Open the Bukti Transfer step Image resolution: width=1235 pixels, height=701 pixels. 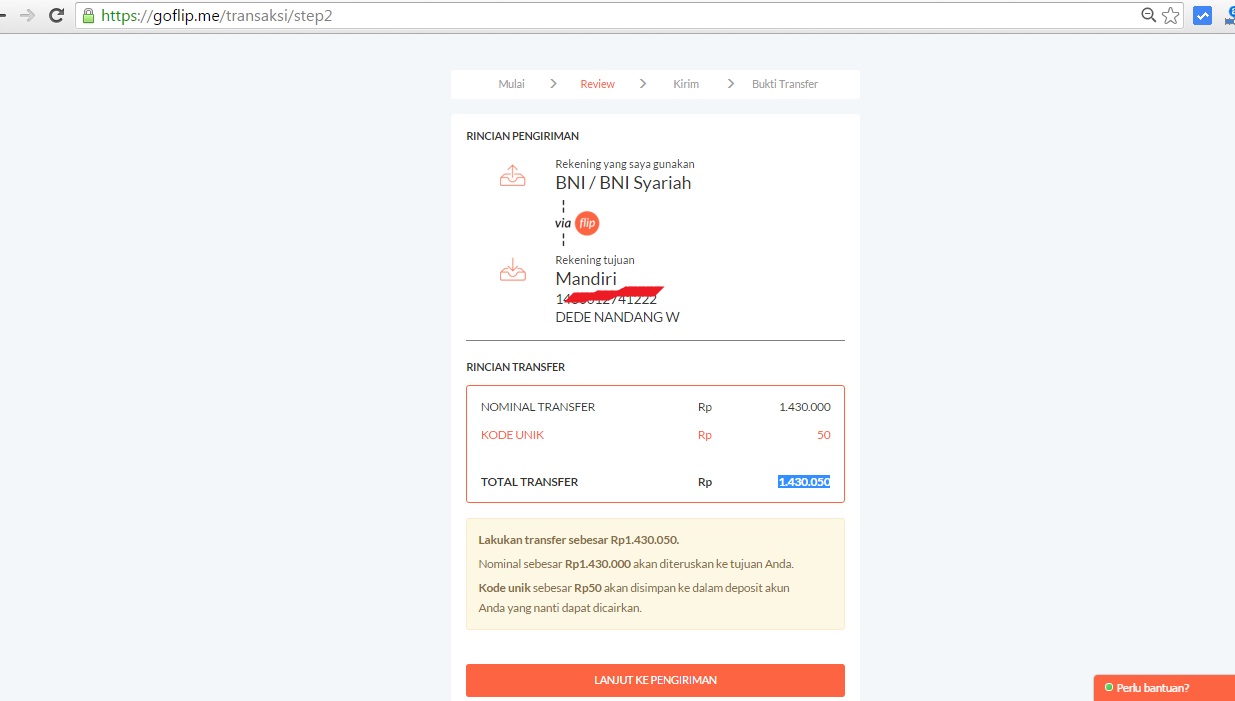[x=785, y=84]
